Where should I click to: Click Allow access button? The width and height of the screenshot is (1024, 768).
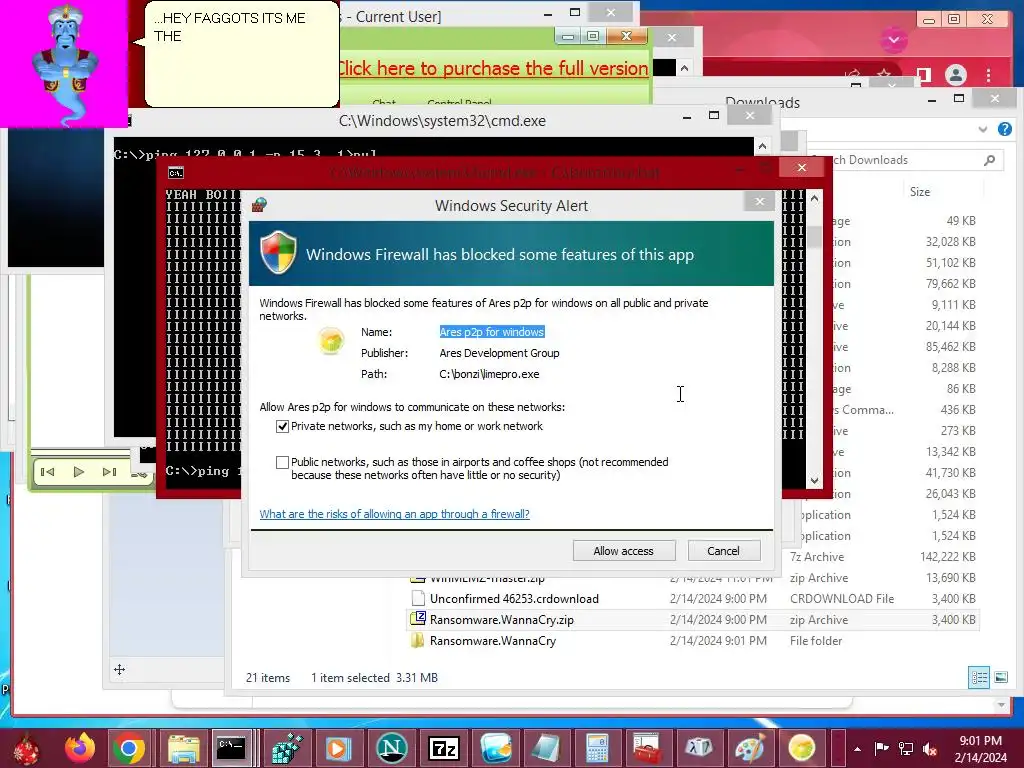[x=624, y=551]
